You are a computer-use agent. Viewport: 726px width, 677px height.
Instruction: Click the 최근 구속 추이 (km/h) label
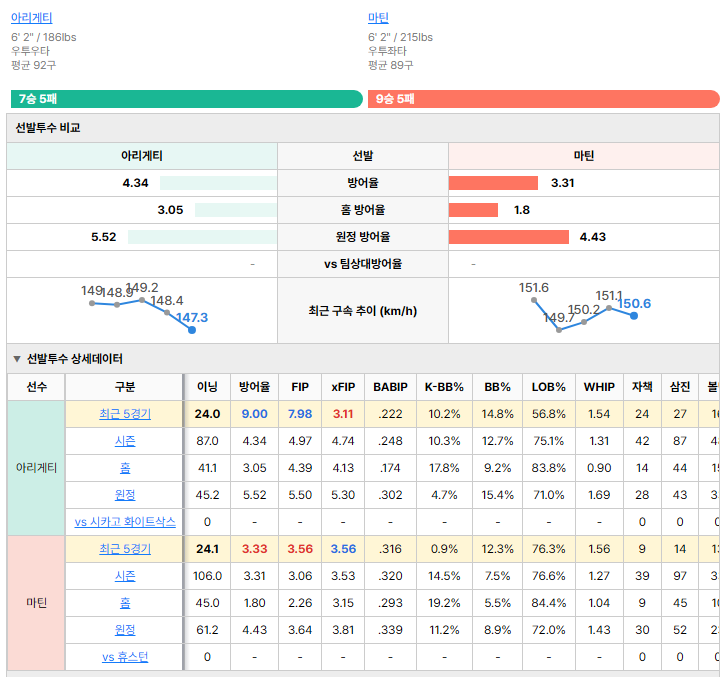(x=363, y=311)
